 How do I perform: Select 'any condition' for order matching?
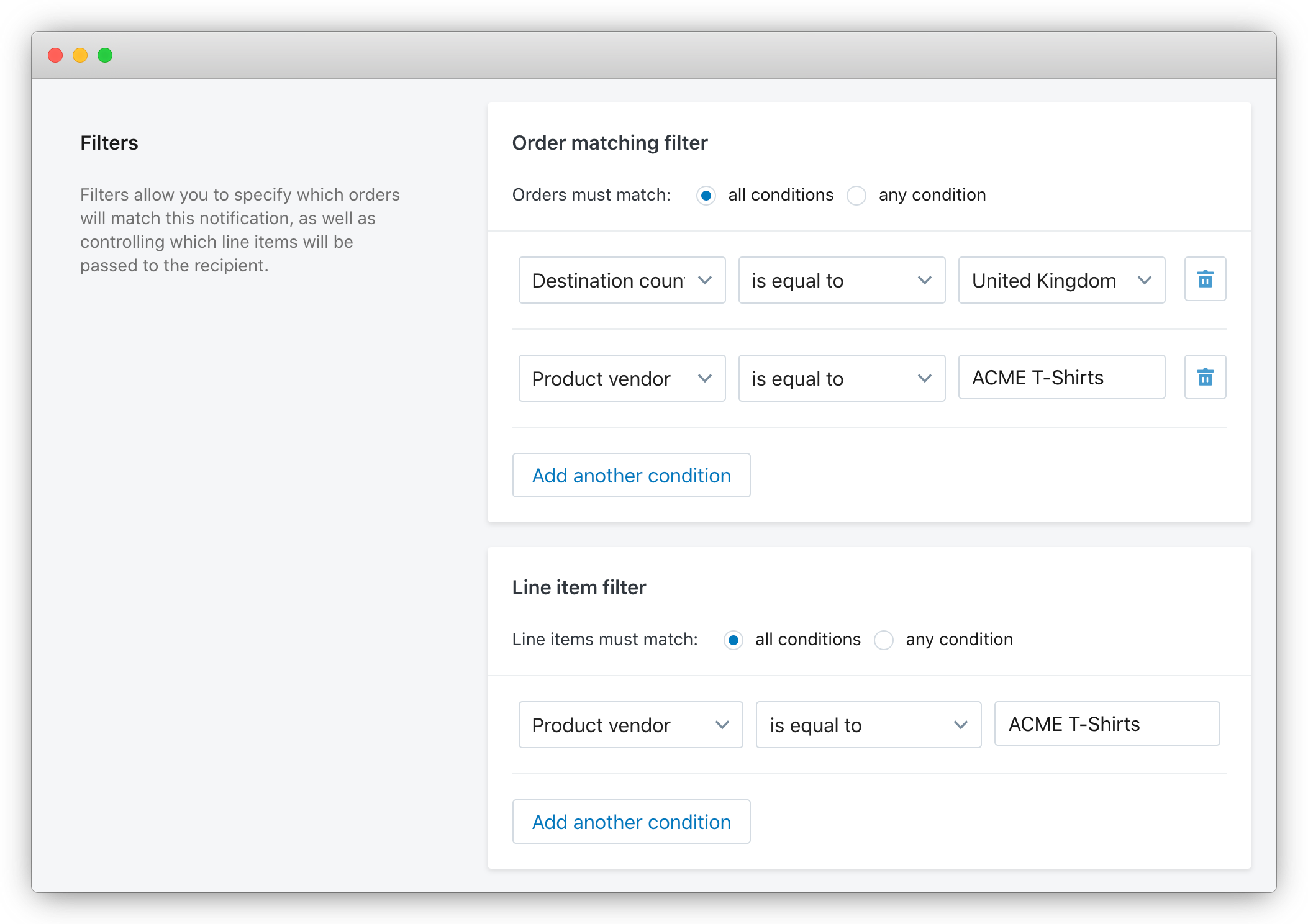pyautogui.click(x=857, y=195)
